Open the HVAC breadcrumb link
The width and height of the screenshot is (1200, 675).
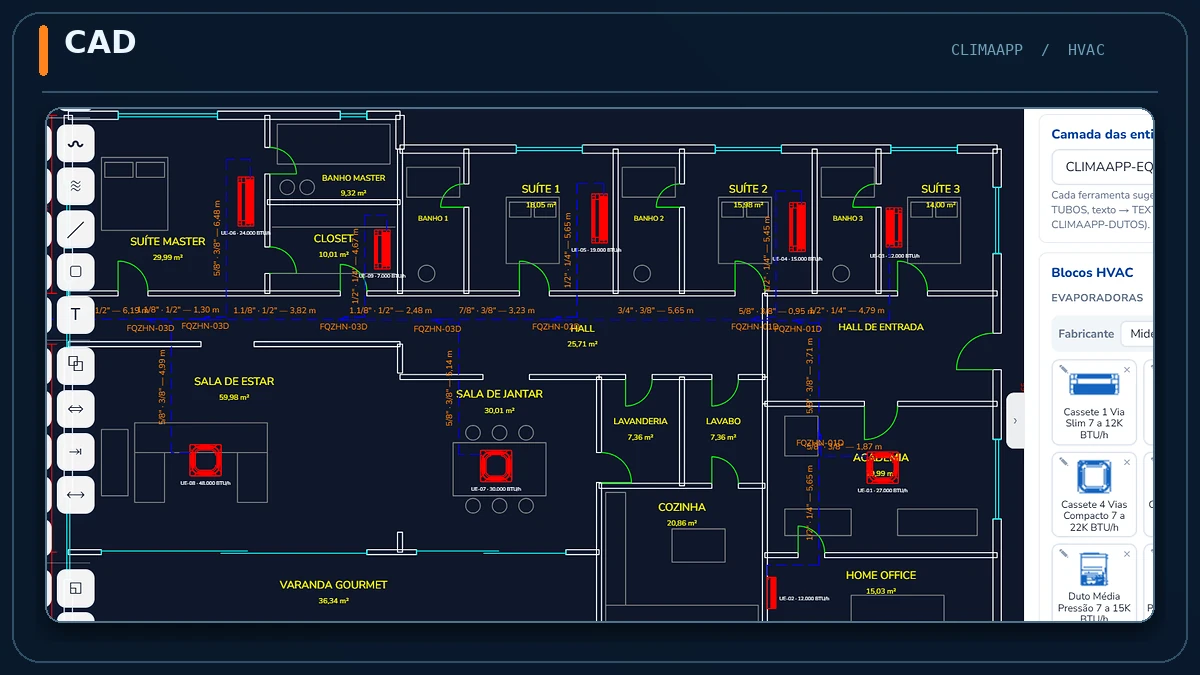1086,50
